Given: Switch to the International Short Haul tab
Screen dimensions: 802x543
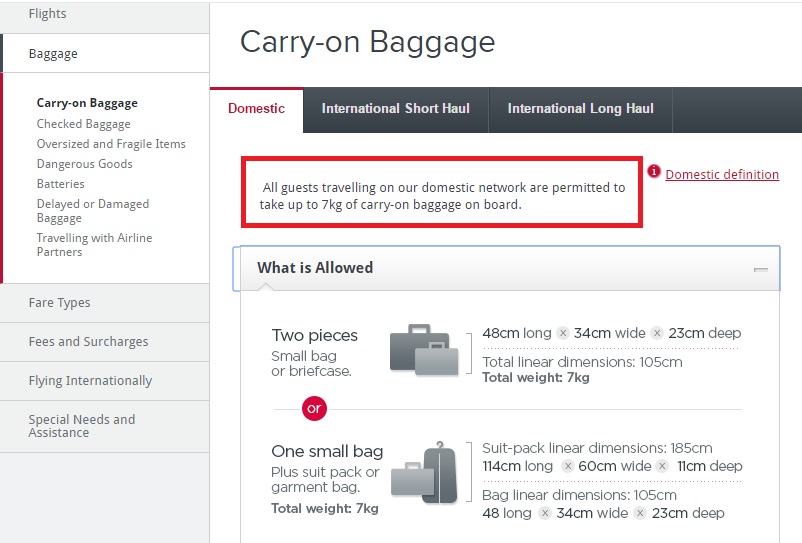Looking at the screenshot, I should click(395, 109).
